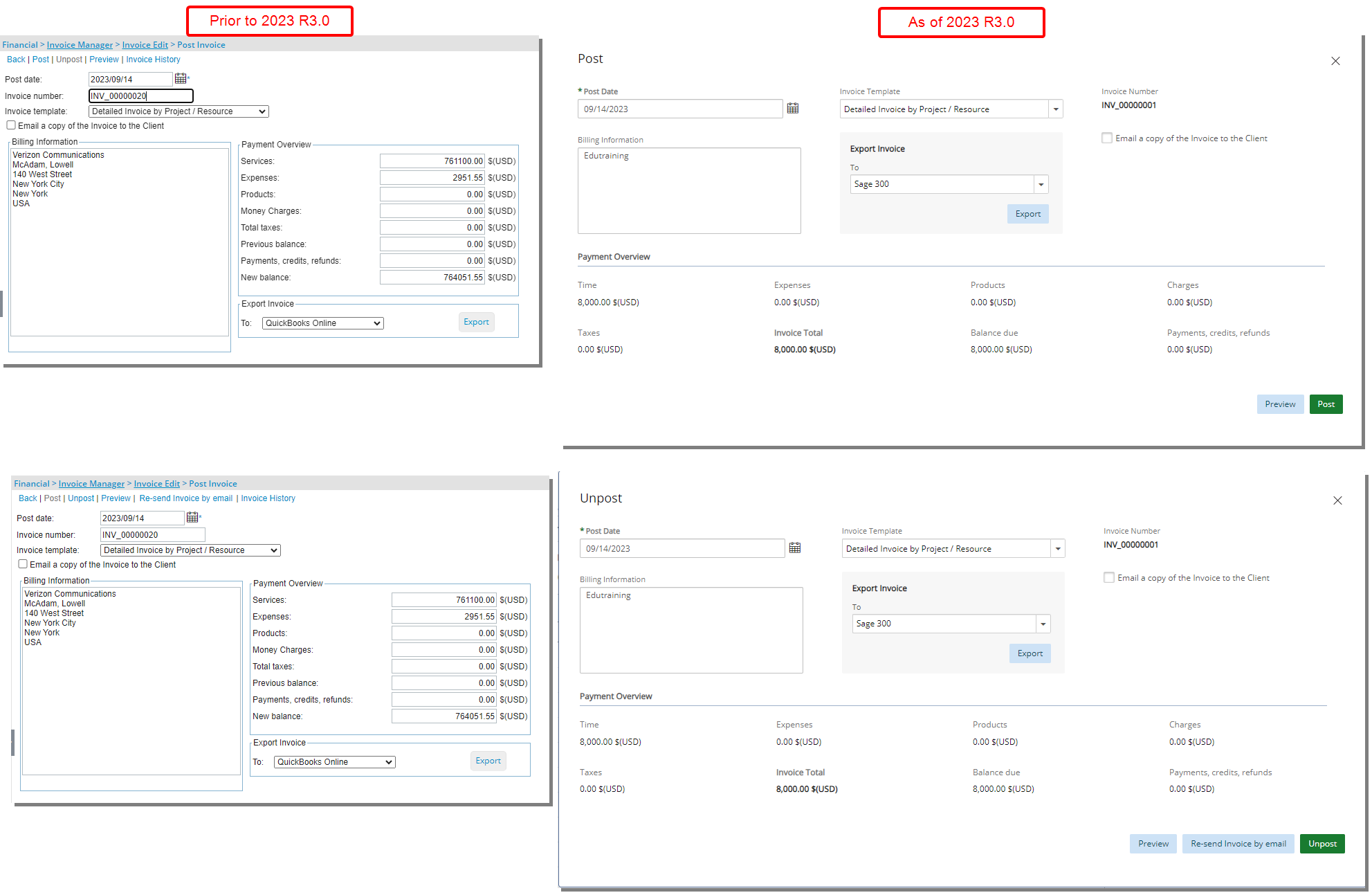Select Invoice History in bottom old panel menu

click(268, 498)
